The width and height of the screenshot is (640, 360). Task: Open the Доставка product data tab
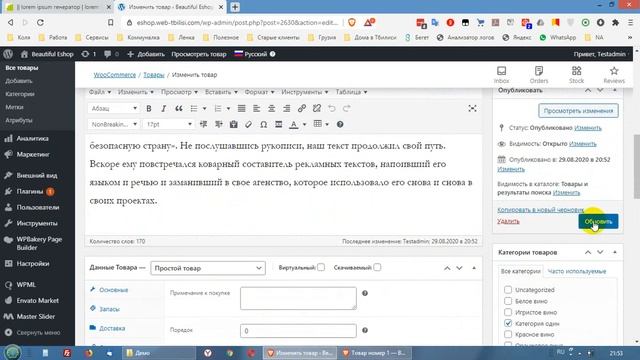point(112,328)
